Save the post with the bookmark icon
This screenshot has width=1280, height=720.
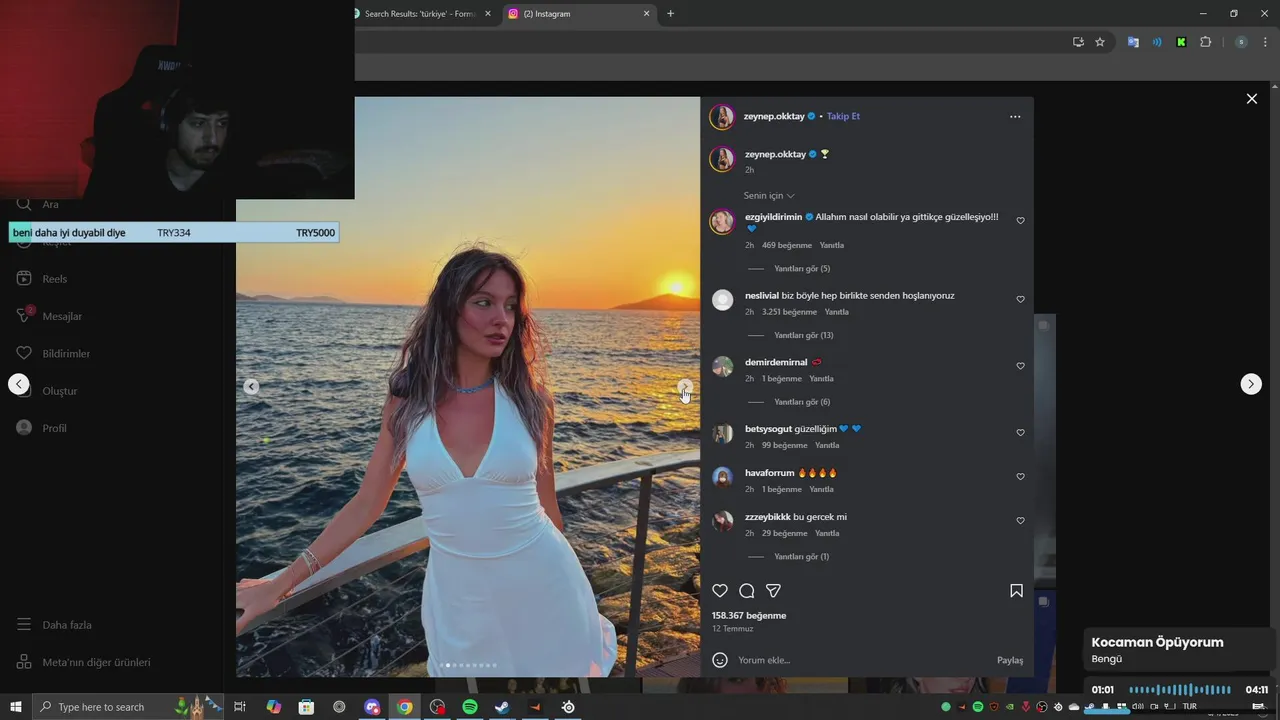click(1016, 591)
